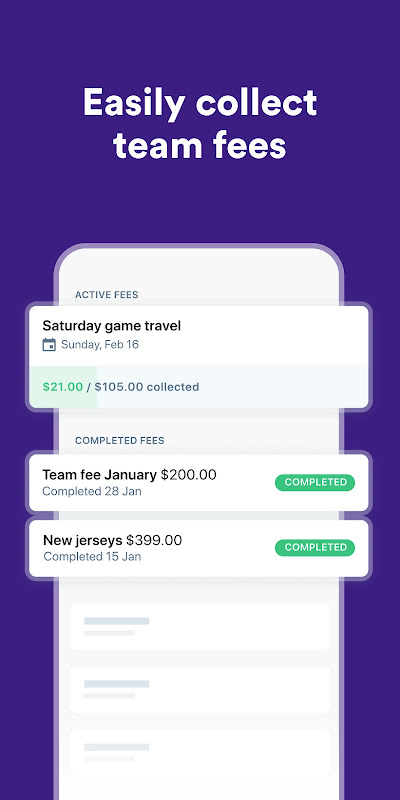This screenshot has height=800, width=400.
Task: Tap the $200.00 amount on Team fee January
Action: (x=189, y=475)
